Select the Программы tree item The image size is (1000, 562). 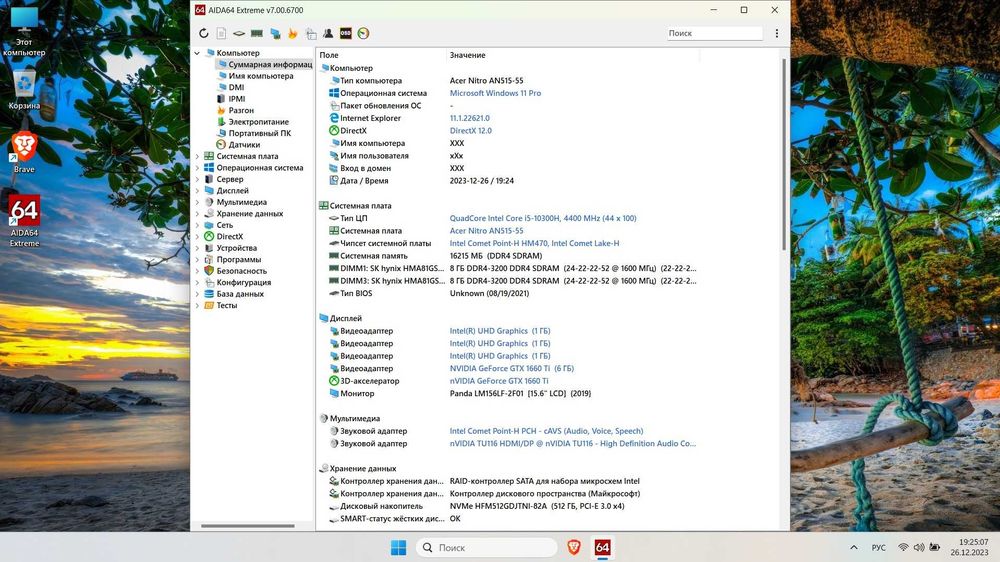239,260
